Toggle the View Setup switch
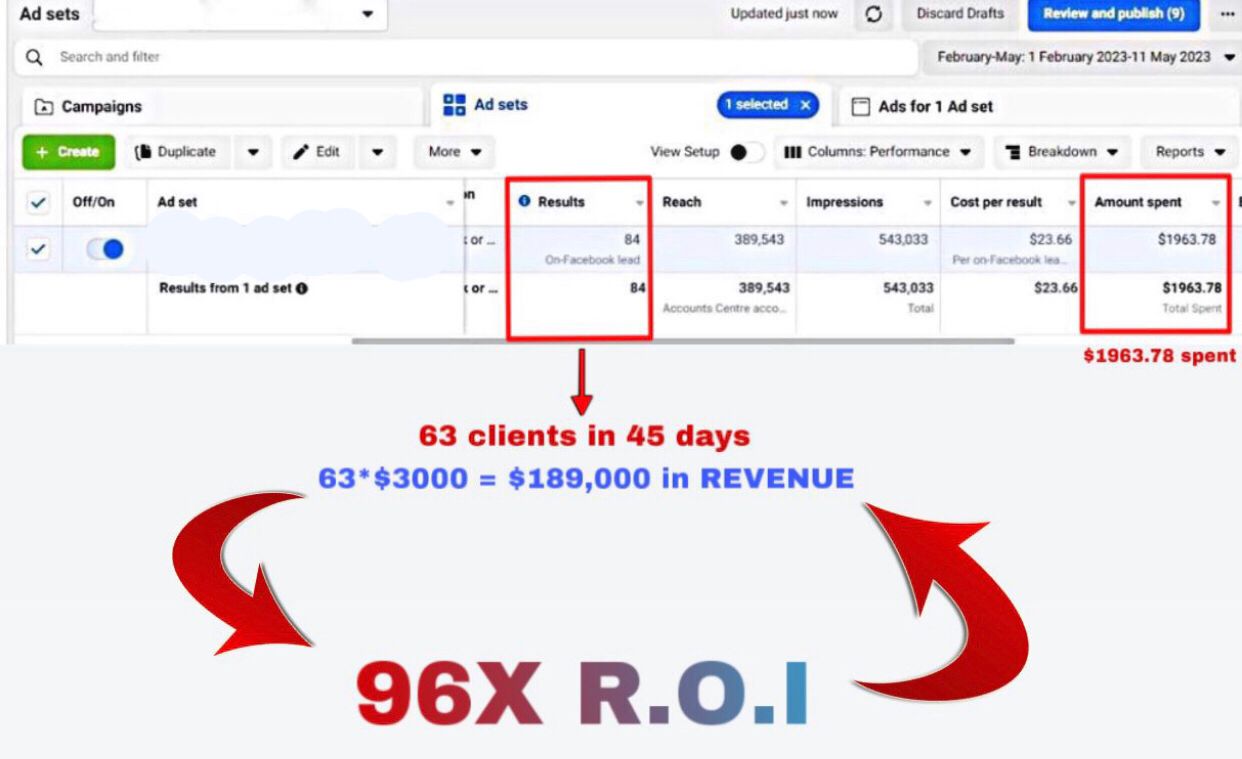The image size is (1242, 759). click(x=745, y=152)
